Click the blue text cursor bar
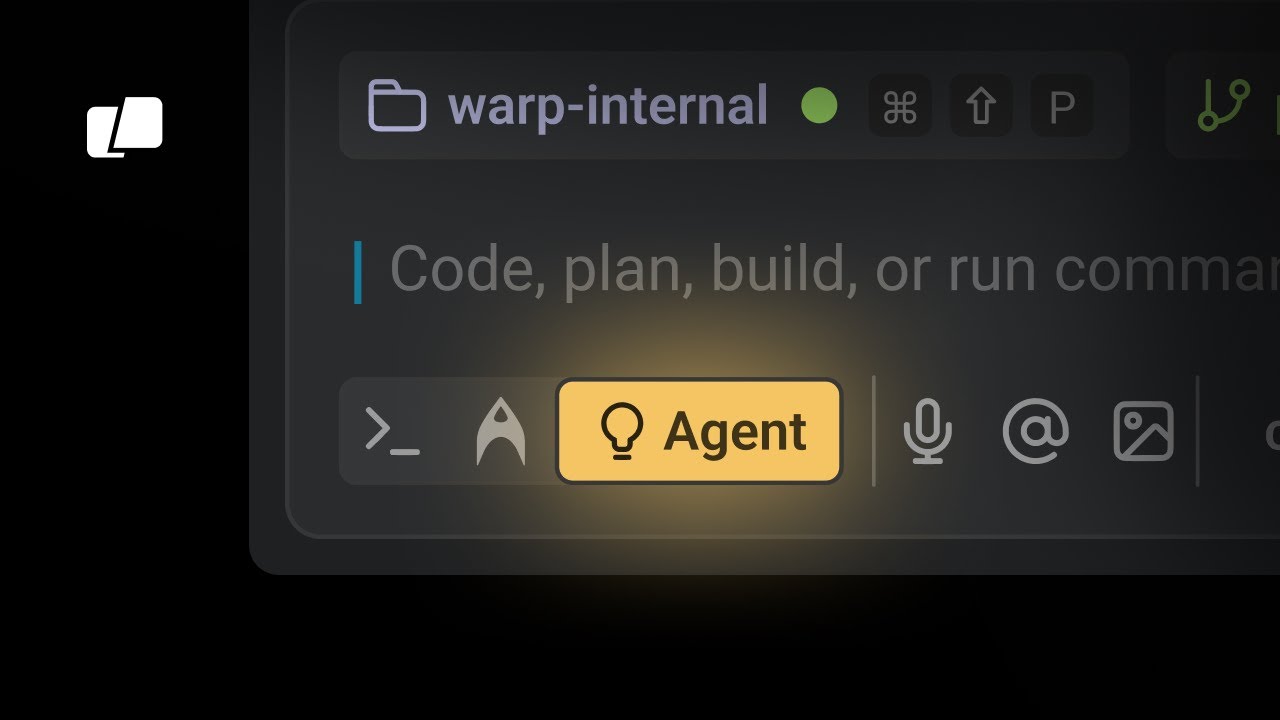 (x=357, y=272)
